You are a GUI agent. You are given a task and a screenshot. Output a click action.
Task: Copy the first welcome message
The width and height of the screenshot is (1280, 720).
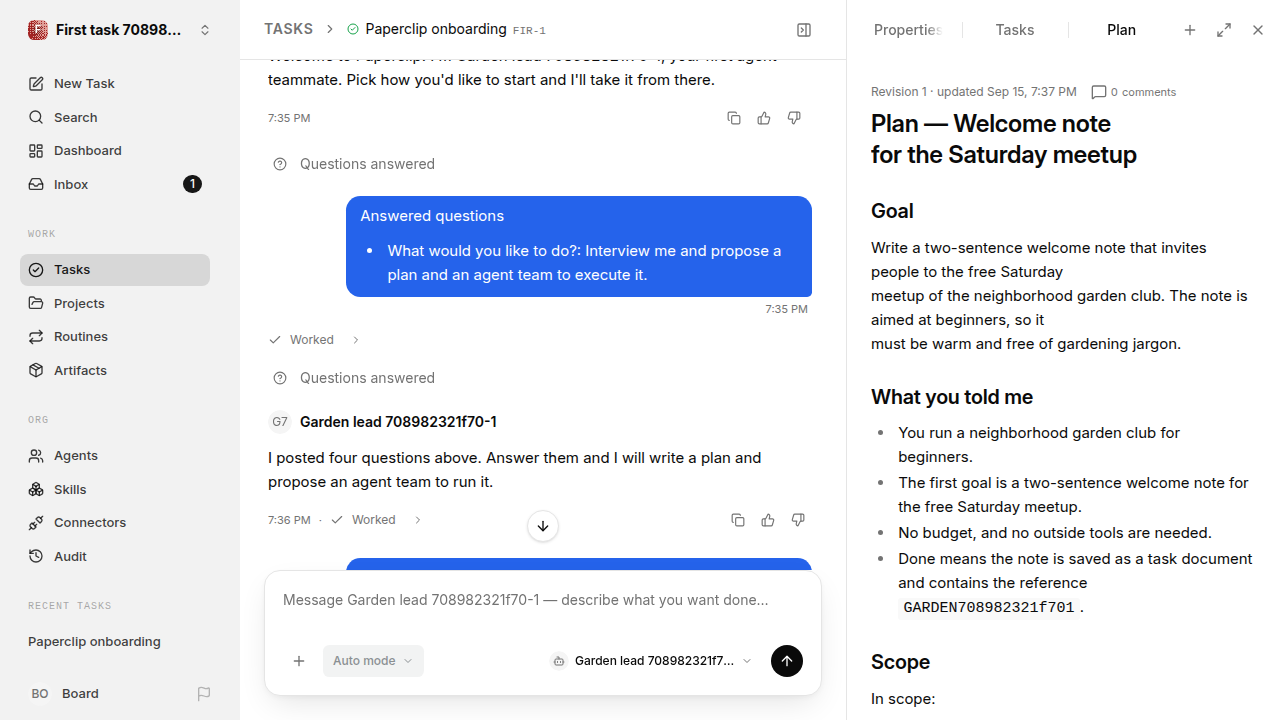click(734, 118)
